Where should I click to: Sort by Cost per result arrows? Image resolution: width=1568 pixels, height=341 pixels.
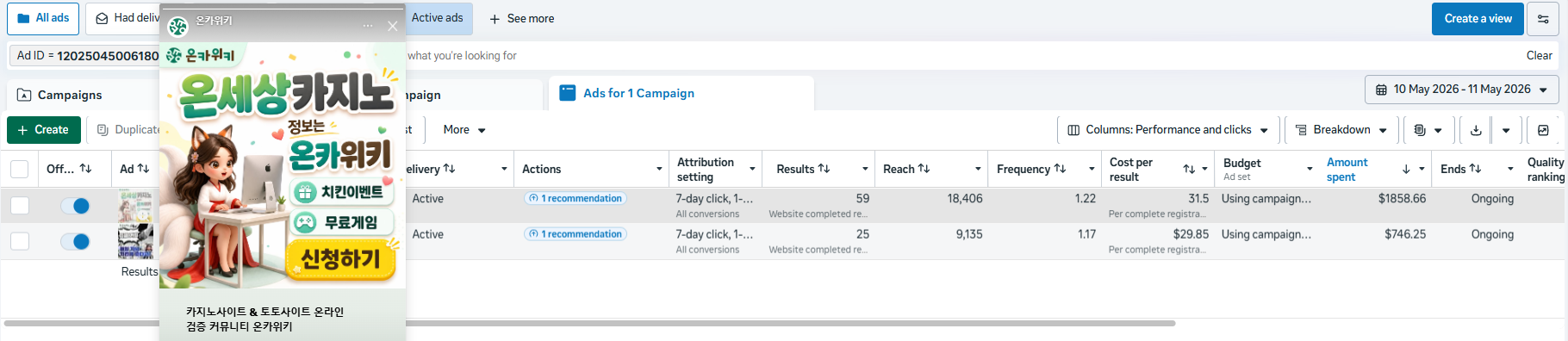tap(1189, 169)
